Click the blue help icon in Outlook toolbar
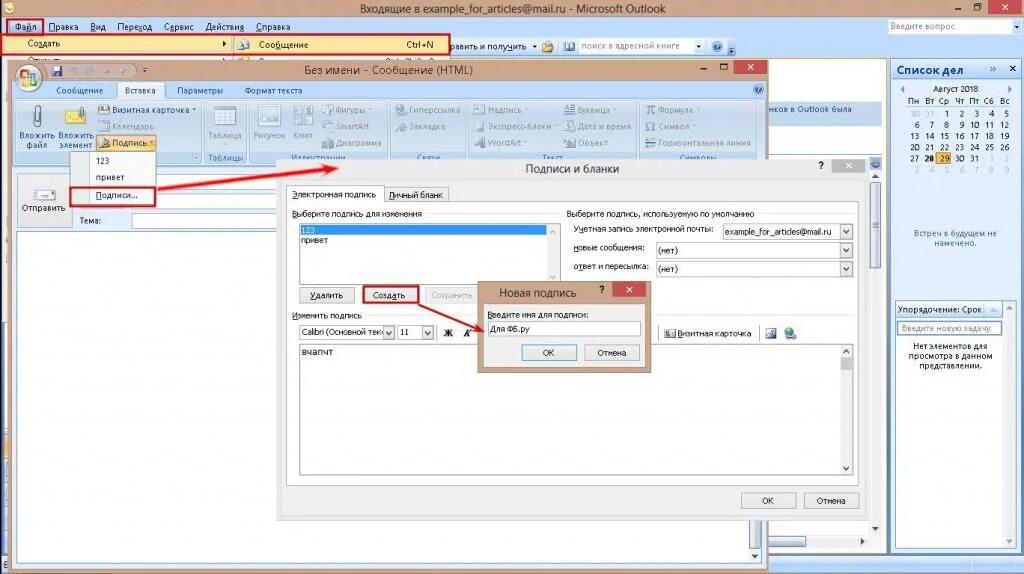The image size is (1024, 574). pos(717,47)
